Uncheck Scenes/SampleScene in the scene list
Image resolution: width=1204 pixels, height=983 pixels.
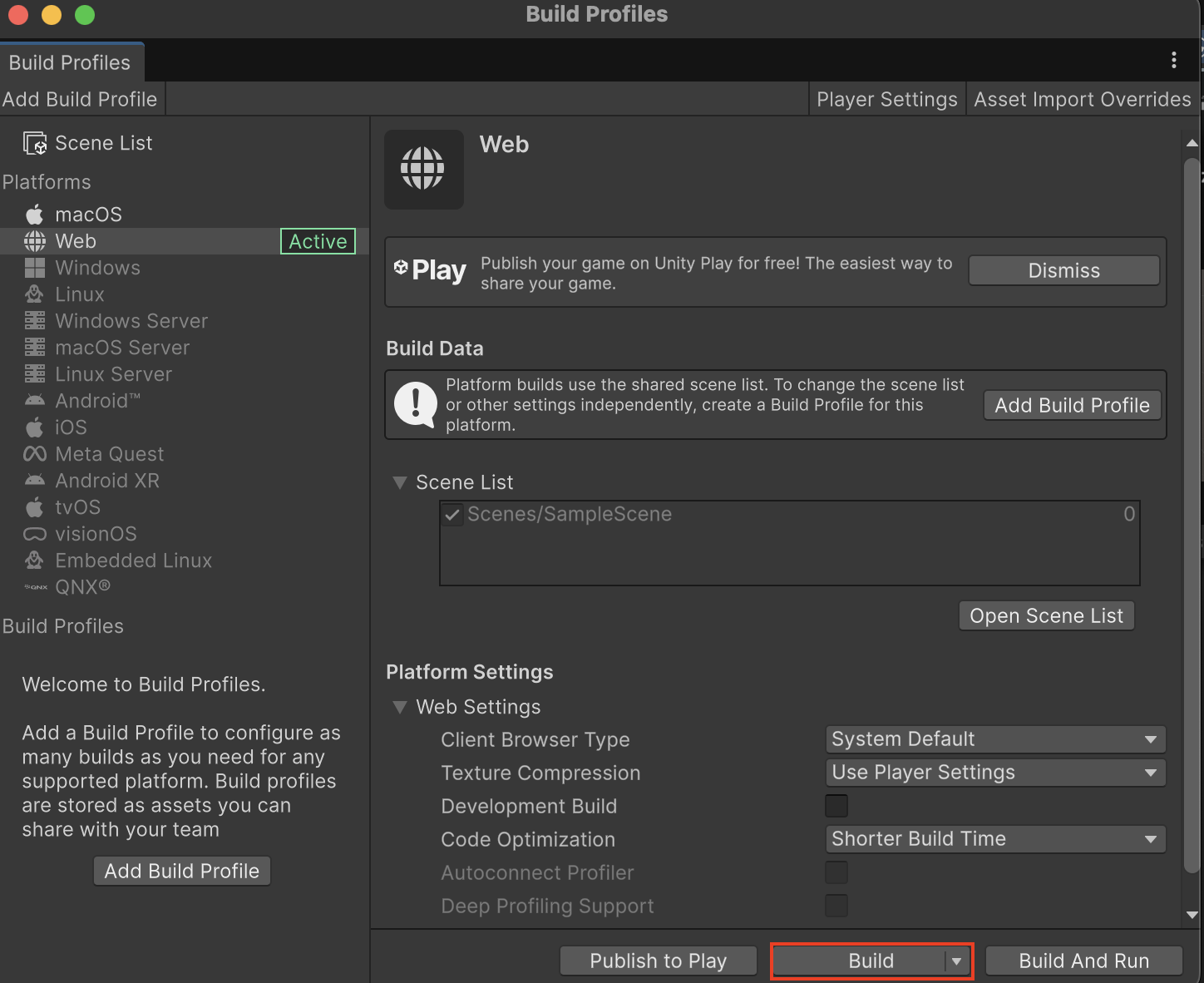[x=452, y=515]
